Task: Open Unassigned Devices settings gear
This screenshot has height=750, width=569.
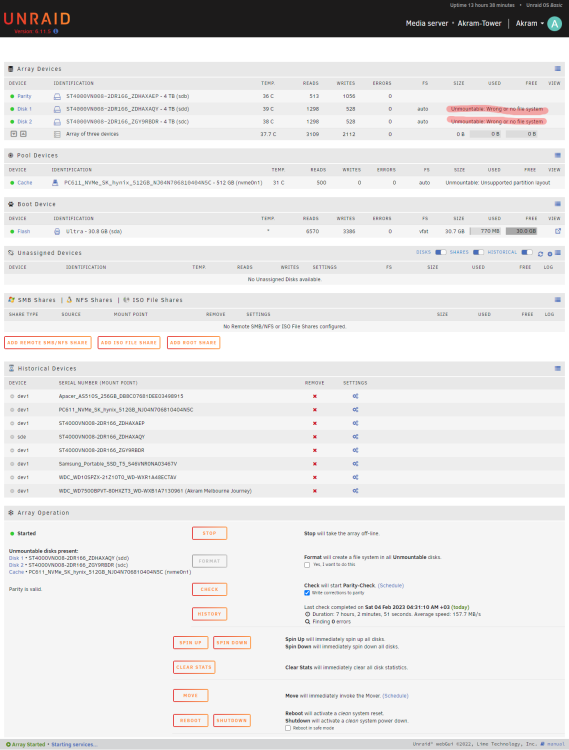Action: click(x=549, y=254)
